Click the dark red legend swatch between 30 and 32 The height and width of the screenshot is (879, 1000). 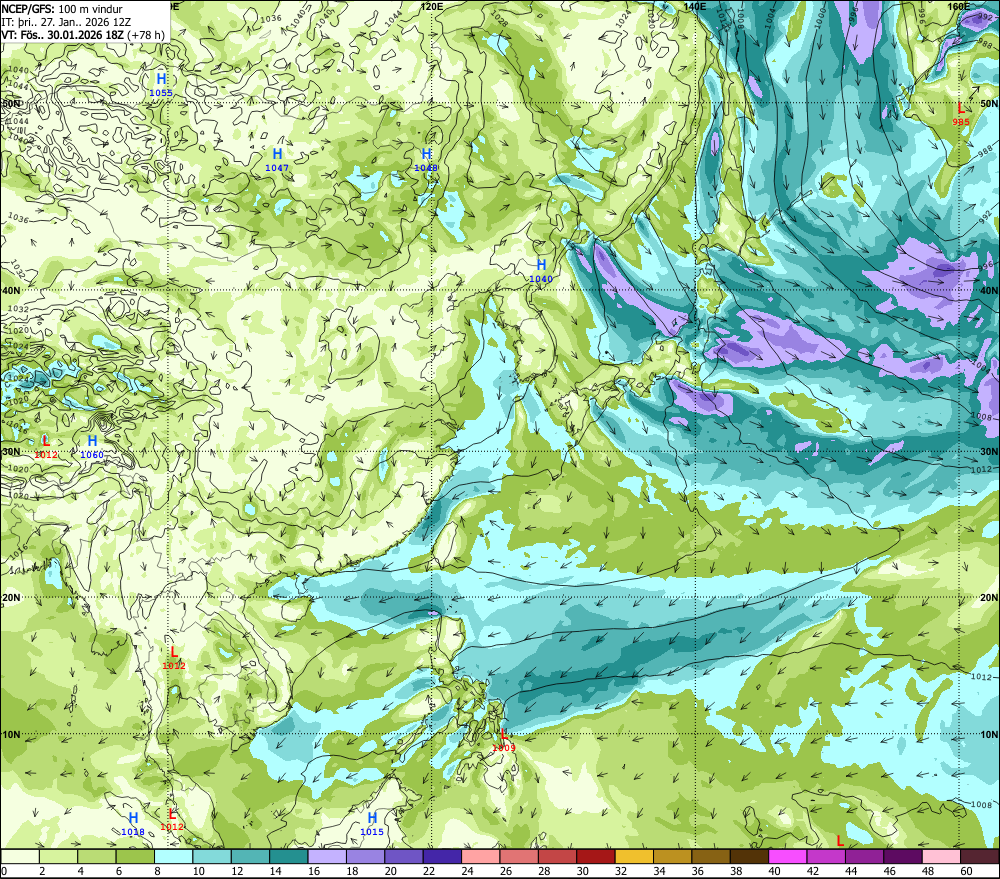(596, 856)
